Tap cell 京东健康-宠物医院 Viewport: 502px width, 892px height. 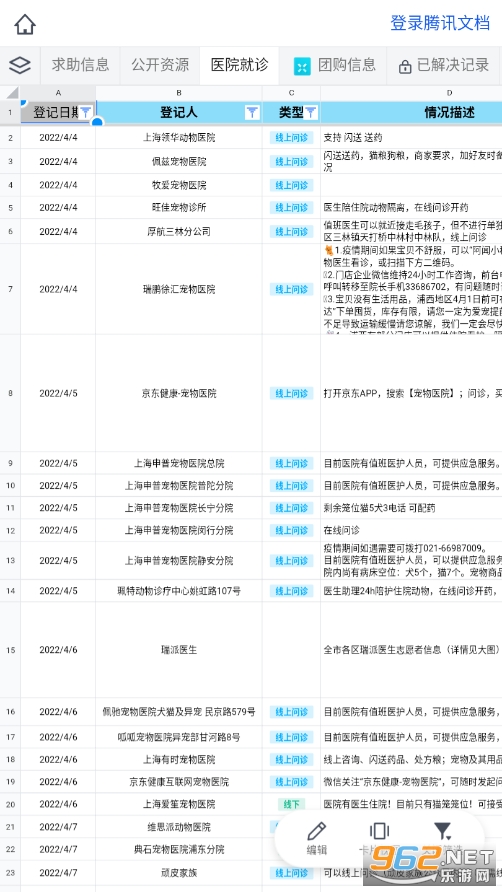tap(179, 393)
